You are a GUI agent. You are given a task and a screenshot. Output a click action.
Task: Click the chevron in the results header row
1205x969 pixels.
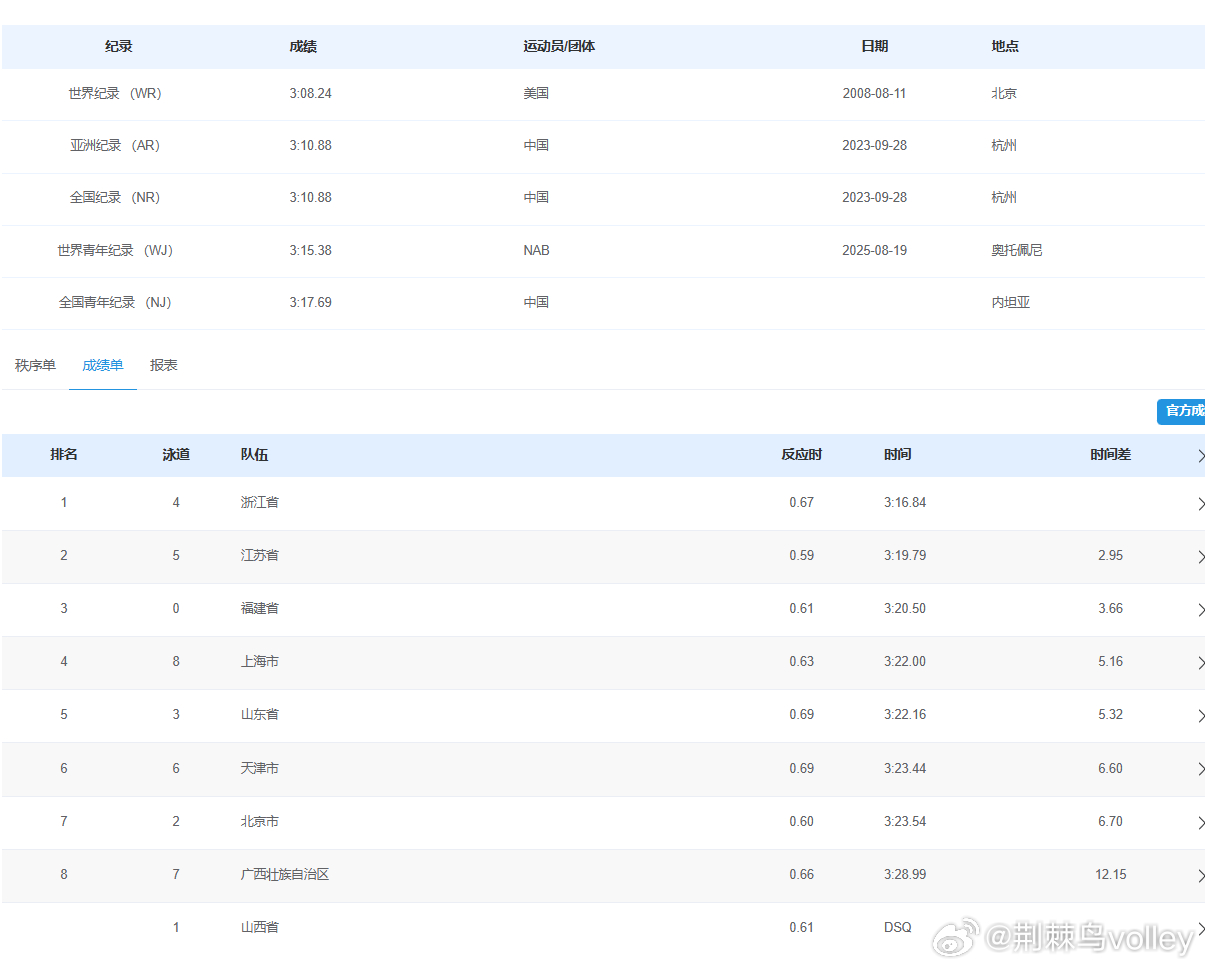(1201, 456)
